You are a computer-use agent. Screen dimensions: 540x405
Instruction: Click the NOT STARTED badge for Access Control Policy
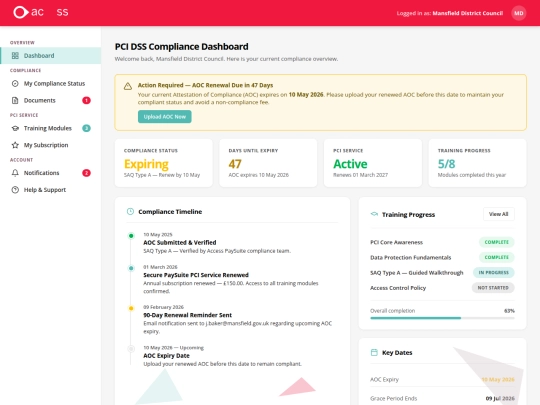click(493, 288)
